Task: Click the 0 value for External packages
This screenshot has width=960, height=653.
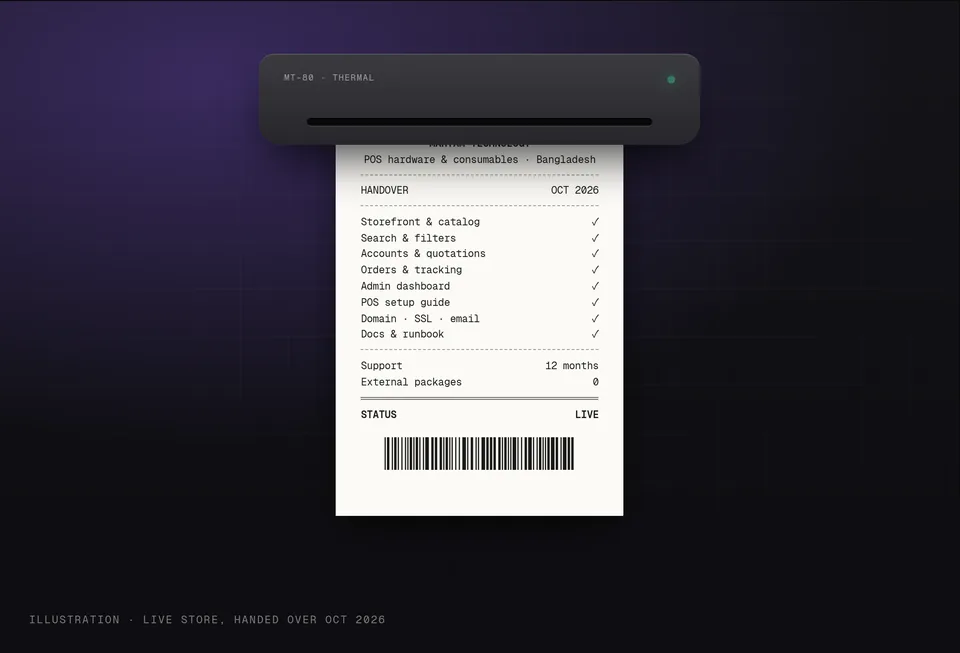Action: pos(595,382)
